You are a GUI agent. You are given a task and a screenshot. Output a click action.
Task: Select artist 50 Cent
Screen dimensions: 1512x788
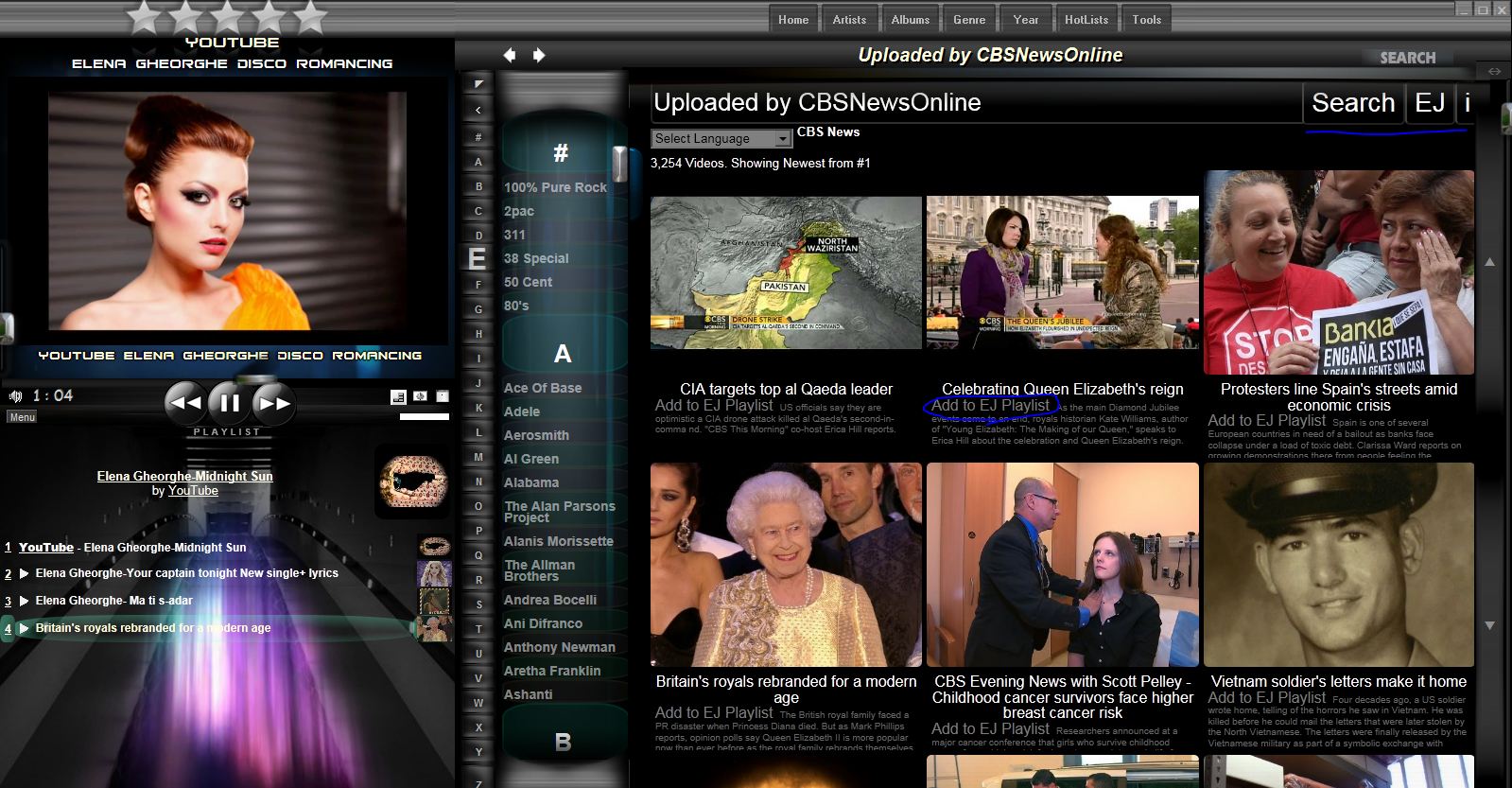tap(528, 282)
